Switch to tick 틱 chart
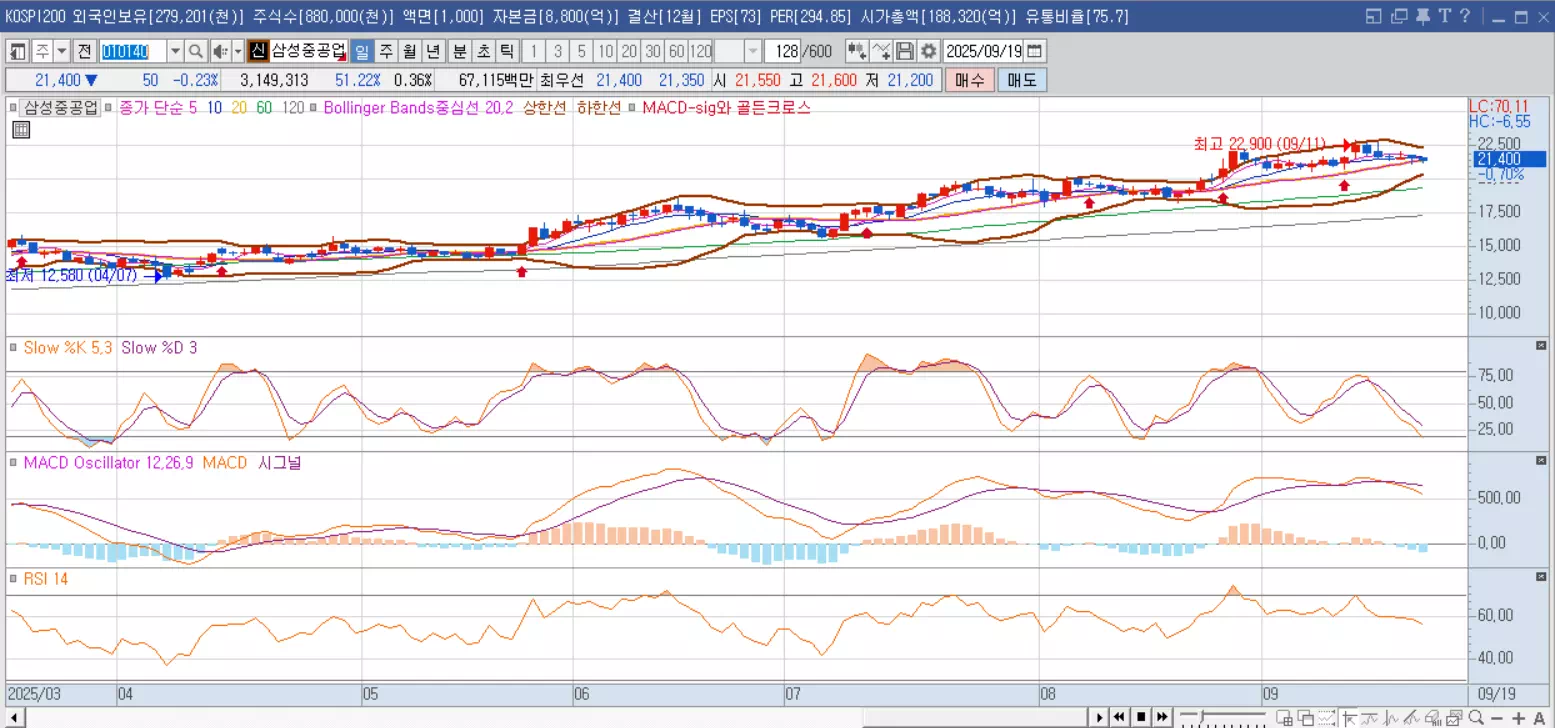Image resolution: width=1555 pixels, height=728 pixels. (507, 51)
